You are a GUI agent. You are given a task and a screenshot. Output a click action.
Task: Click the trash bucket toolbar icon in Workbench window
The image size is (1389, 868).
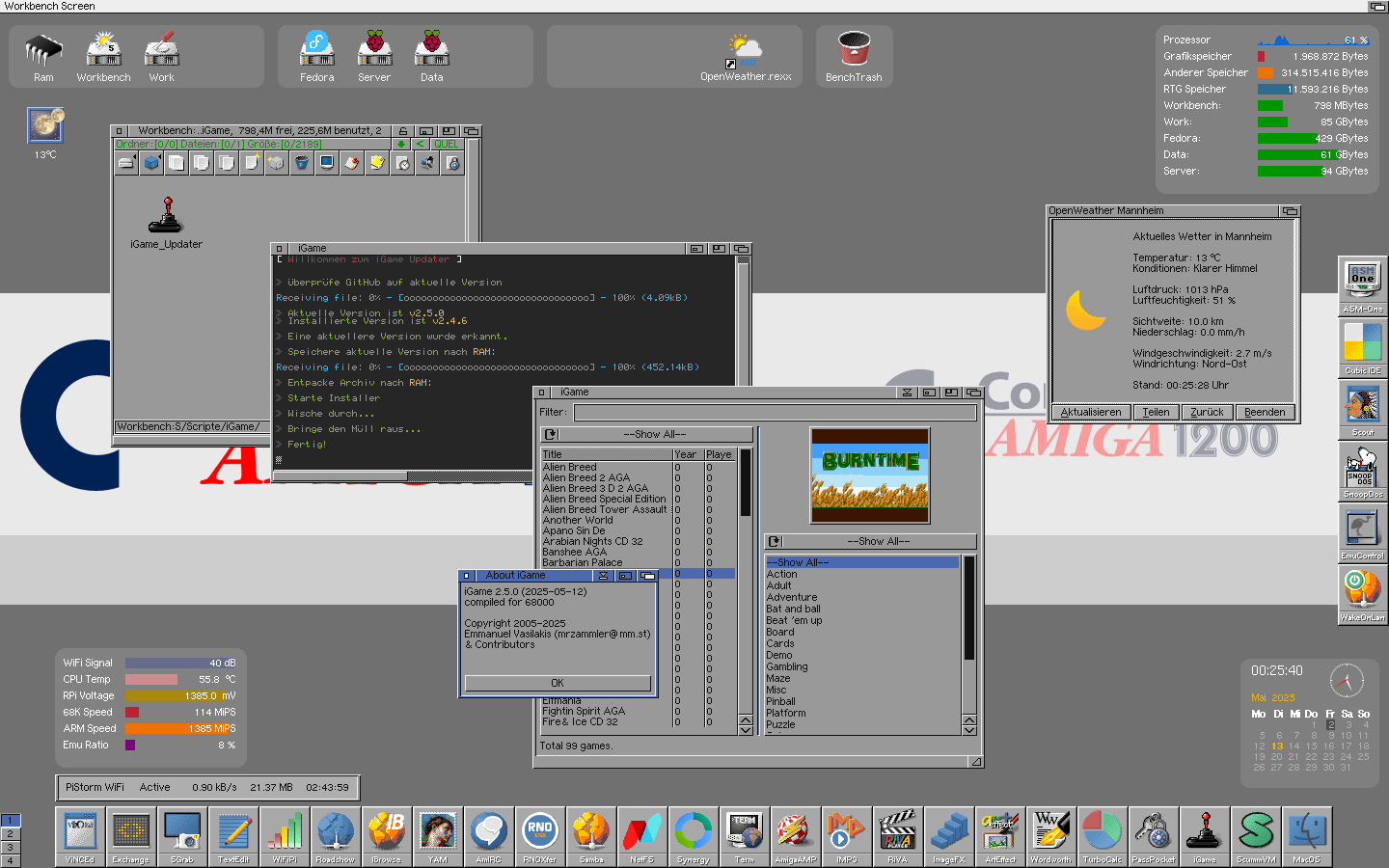pyautogui.click(x=302, y=163)
